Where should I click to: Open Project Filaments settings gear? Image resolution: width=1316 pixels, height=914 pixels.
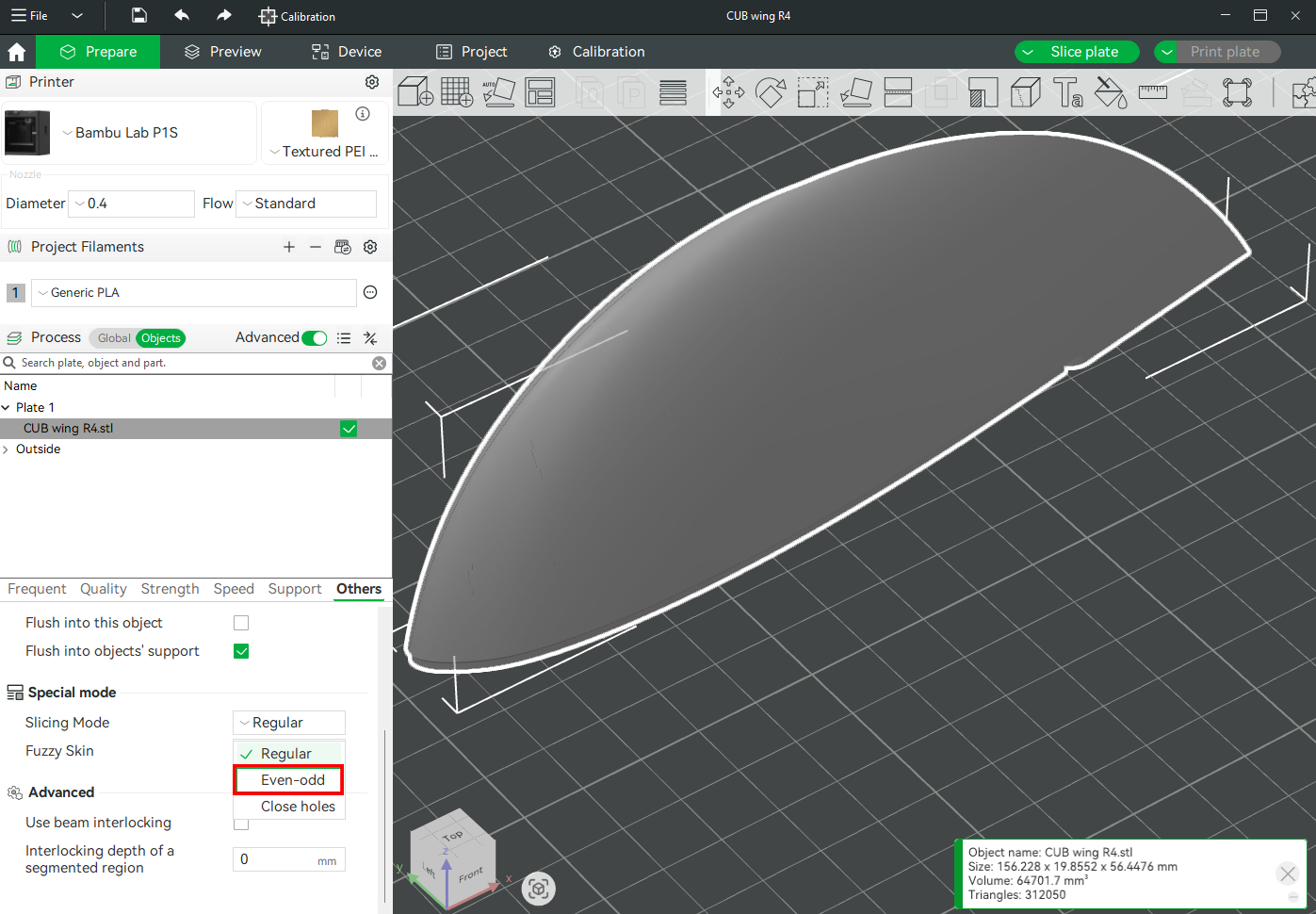pos(370,247)
